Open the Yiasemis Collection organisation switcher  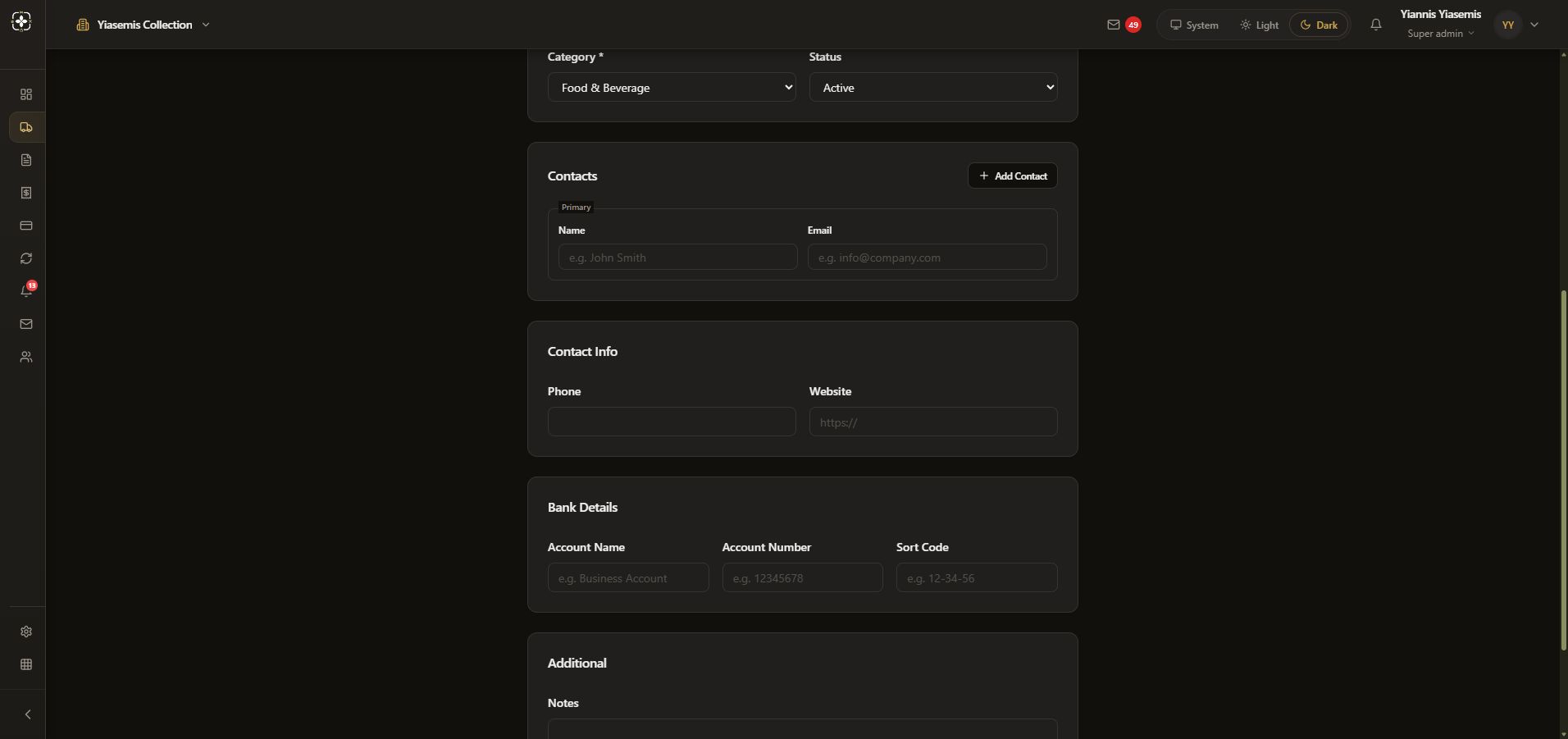(144, 25)
